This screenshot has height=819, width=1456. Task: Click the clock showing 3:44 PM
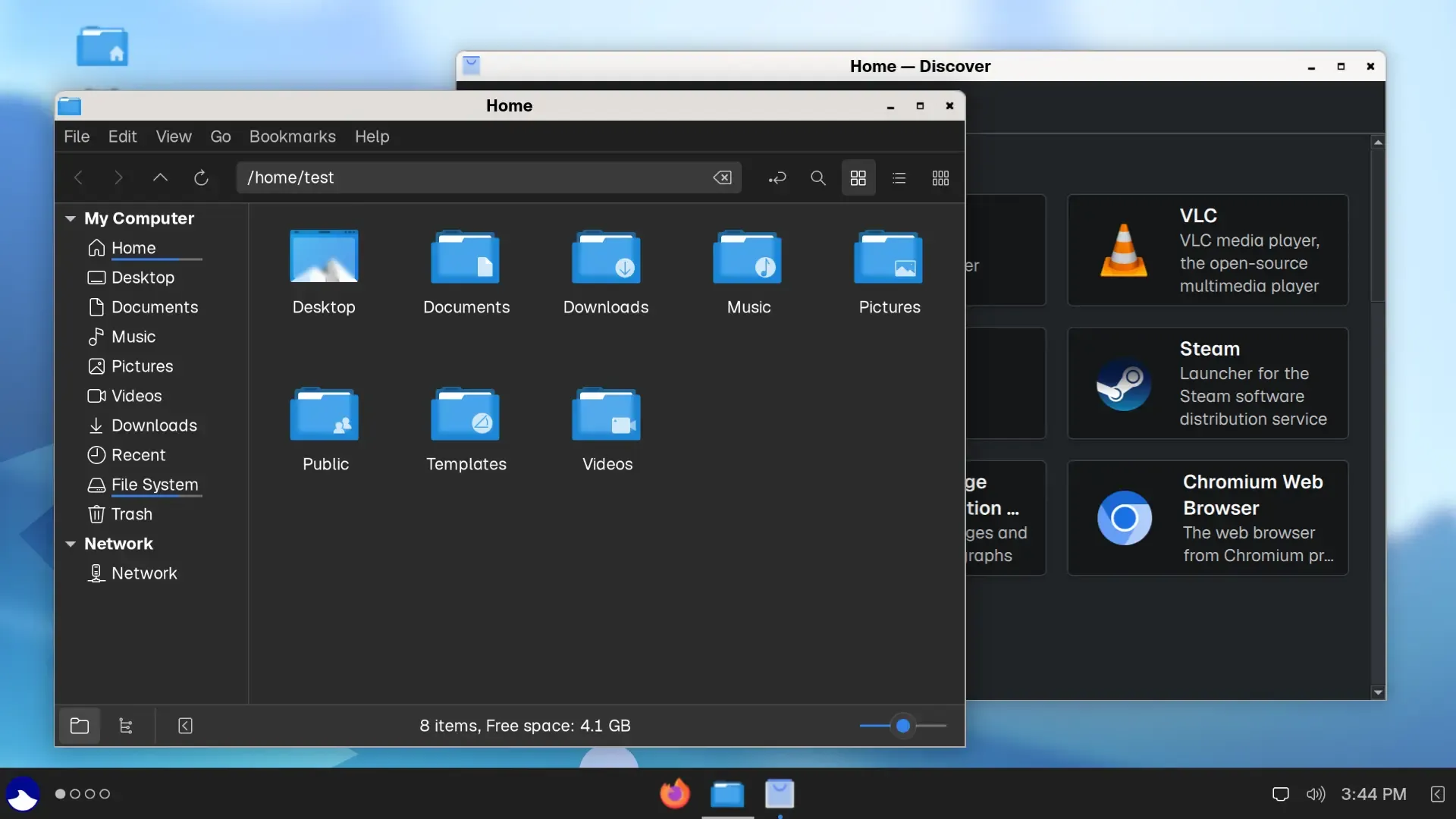click(1373, 794)
